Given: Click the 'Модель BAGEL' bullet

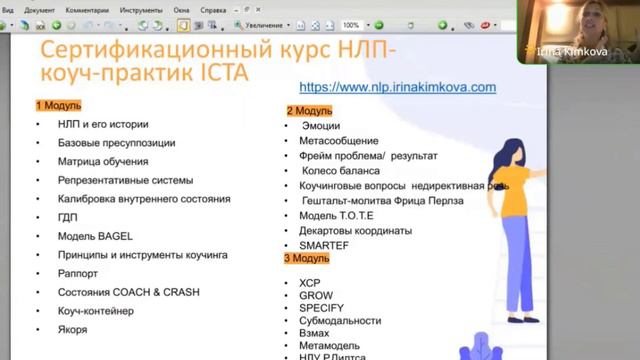Looking at the screenshot, I should coord(95,236).
